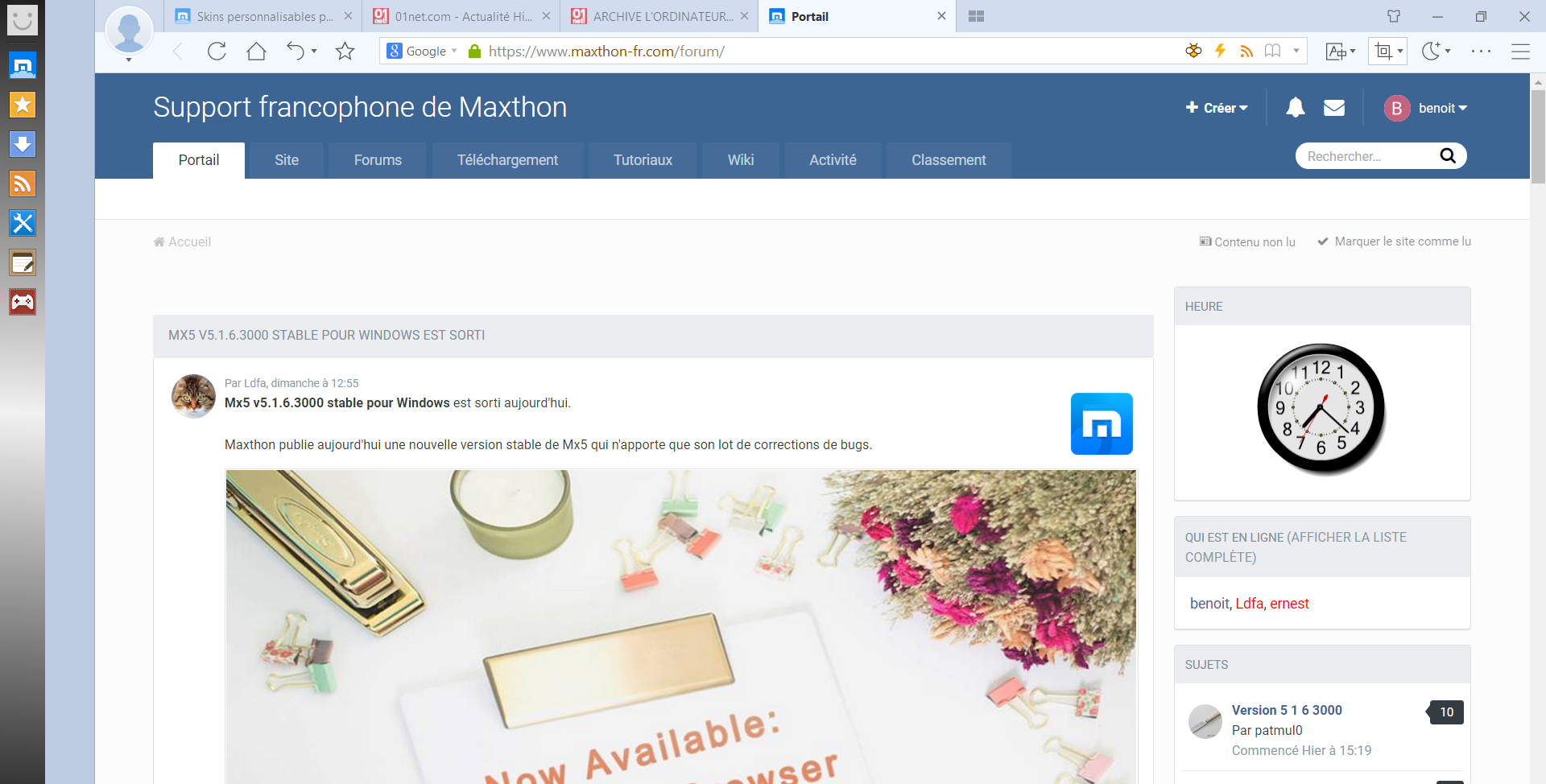Viewport: 1546px width, 784px height.
Task: Close the 01net.com tab
Action: 546,16
